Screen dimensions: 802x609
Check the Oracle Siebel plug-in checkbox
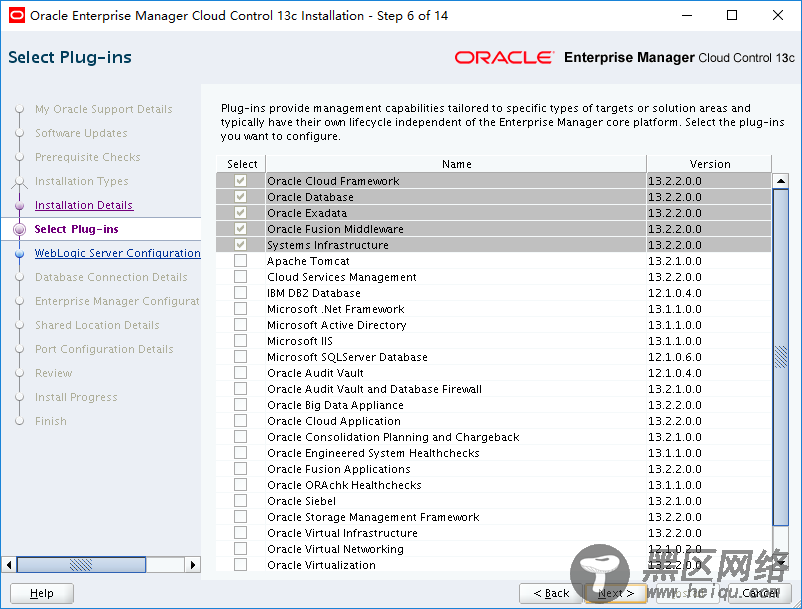[240, 501]
